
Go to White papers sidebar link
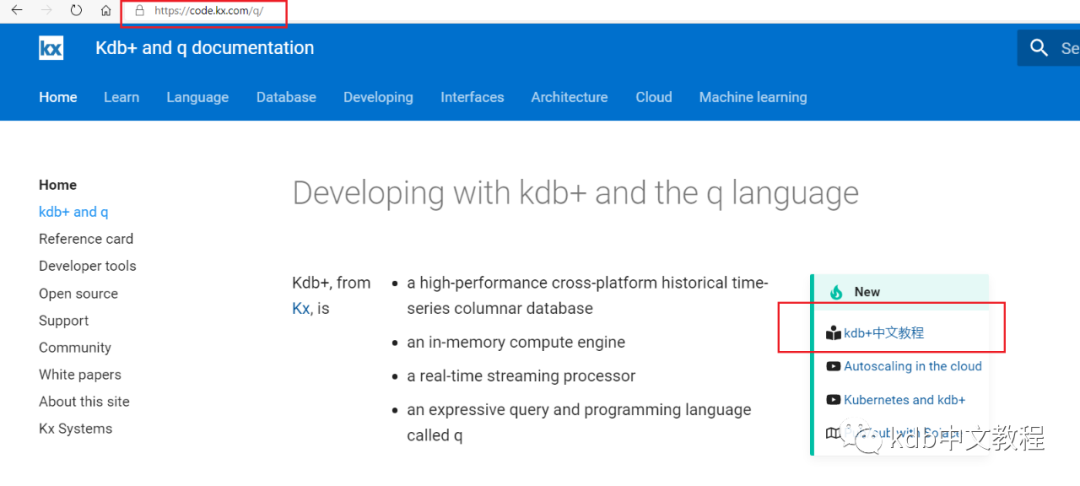80,374
